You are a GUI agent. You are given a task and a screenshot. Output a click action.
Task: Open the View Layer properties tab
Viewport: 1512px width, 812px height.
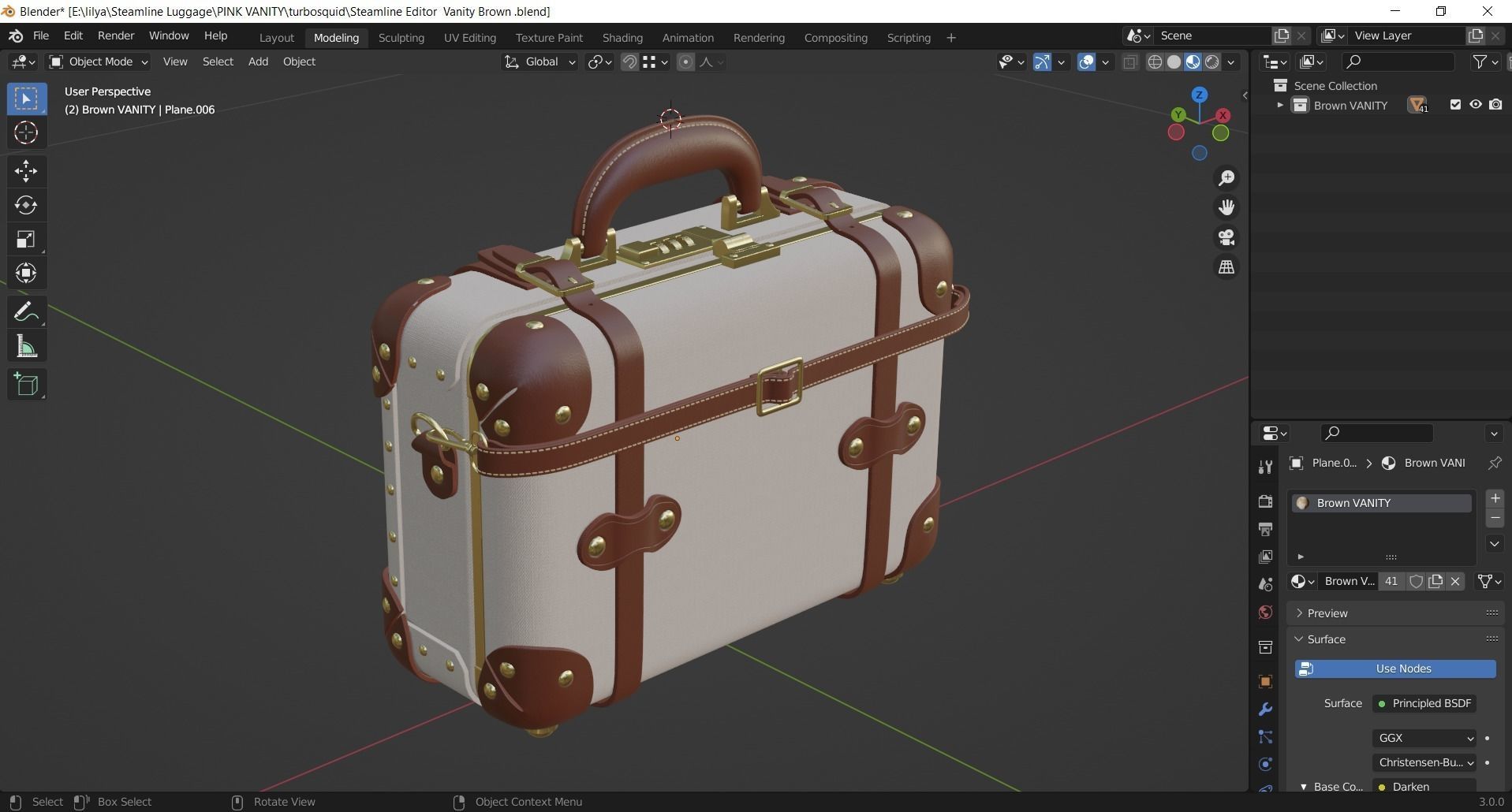point(1265,557)
